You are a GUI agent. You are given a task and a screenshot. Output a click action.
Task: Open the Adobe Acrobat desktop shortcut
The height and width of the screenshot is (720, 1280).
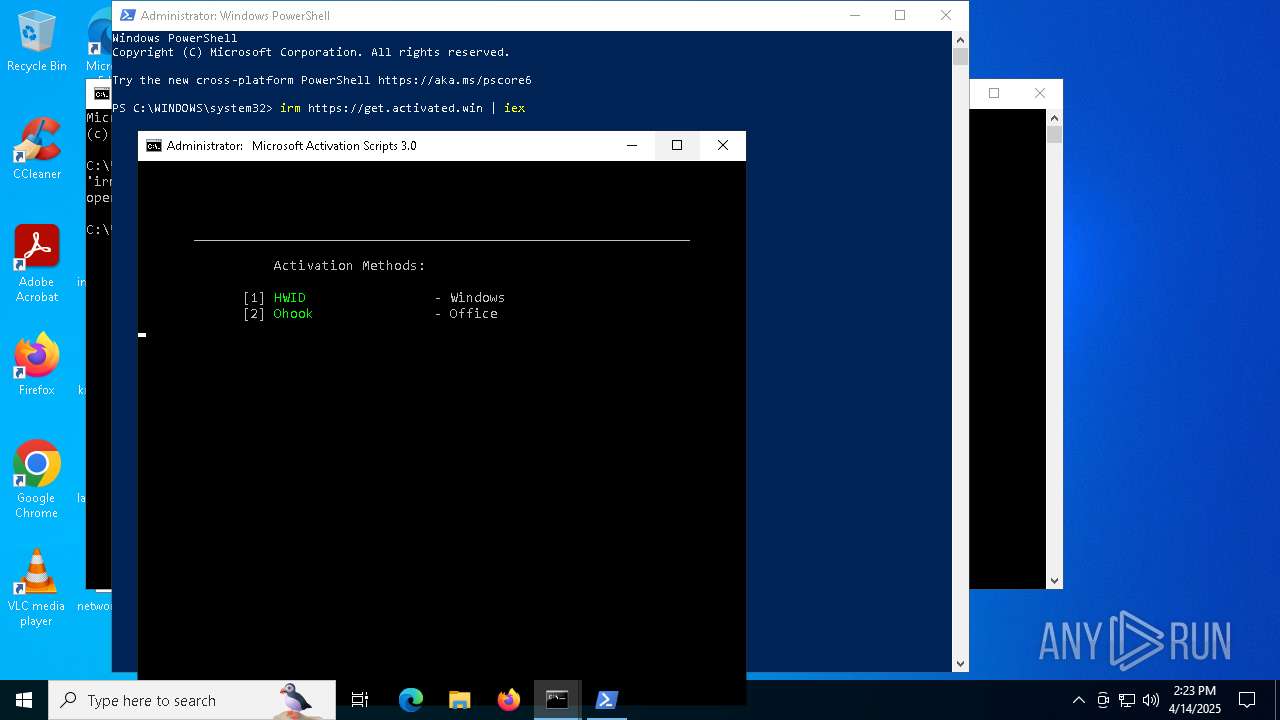click(37, 264)
